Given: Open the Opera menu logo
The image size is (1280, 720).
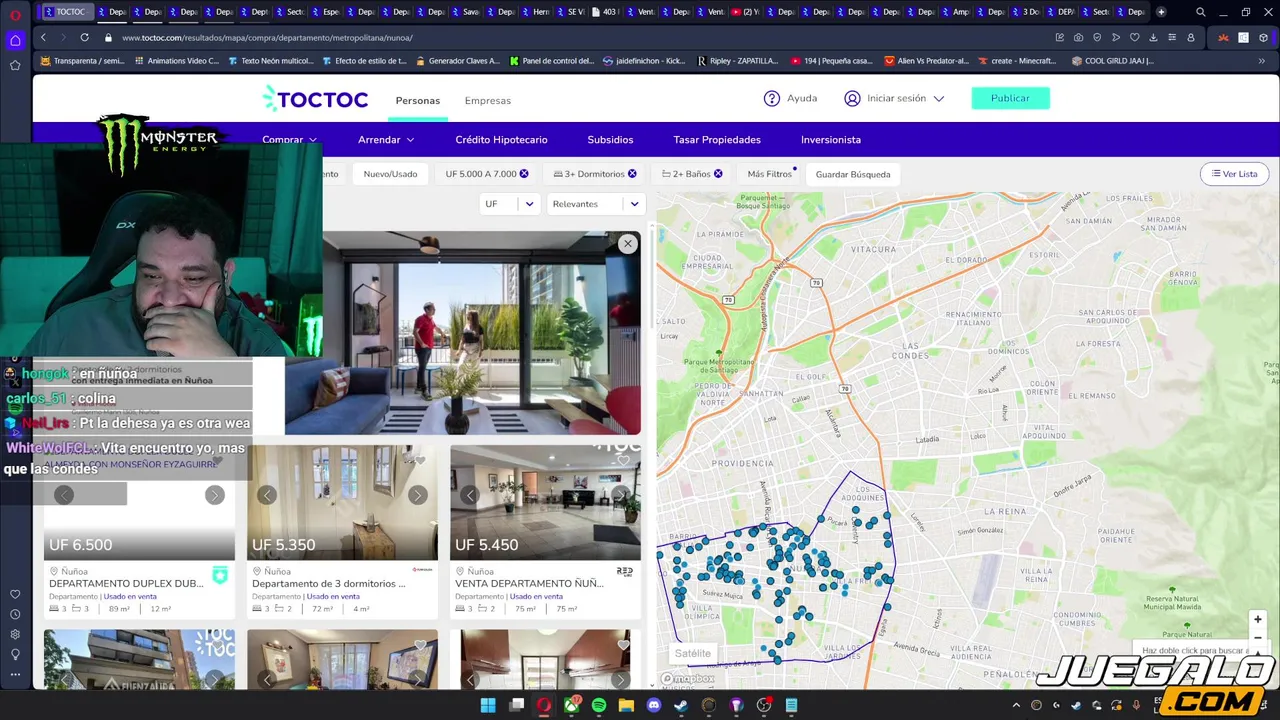Looking at the screenshot, I should point(15,14).
